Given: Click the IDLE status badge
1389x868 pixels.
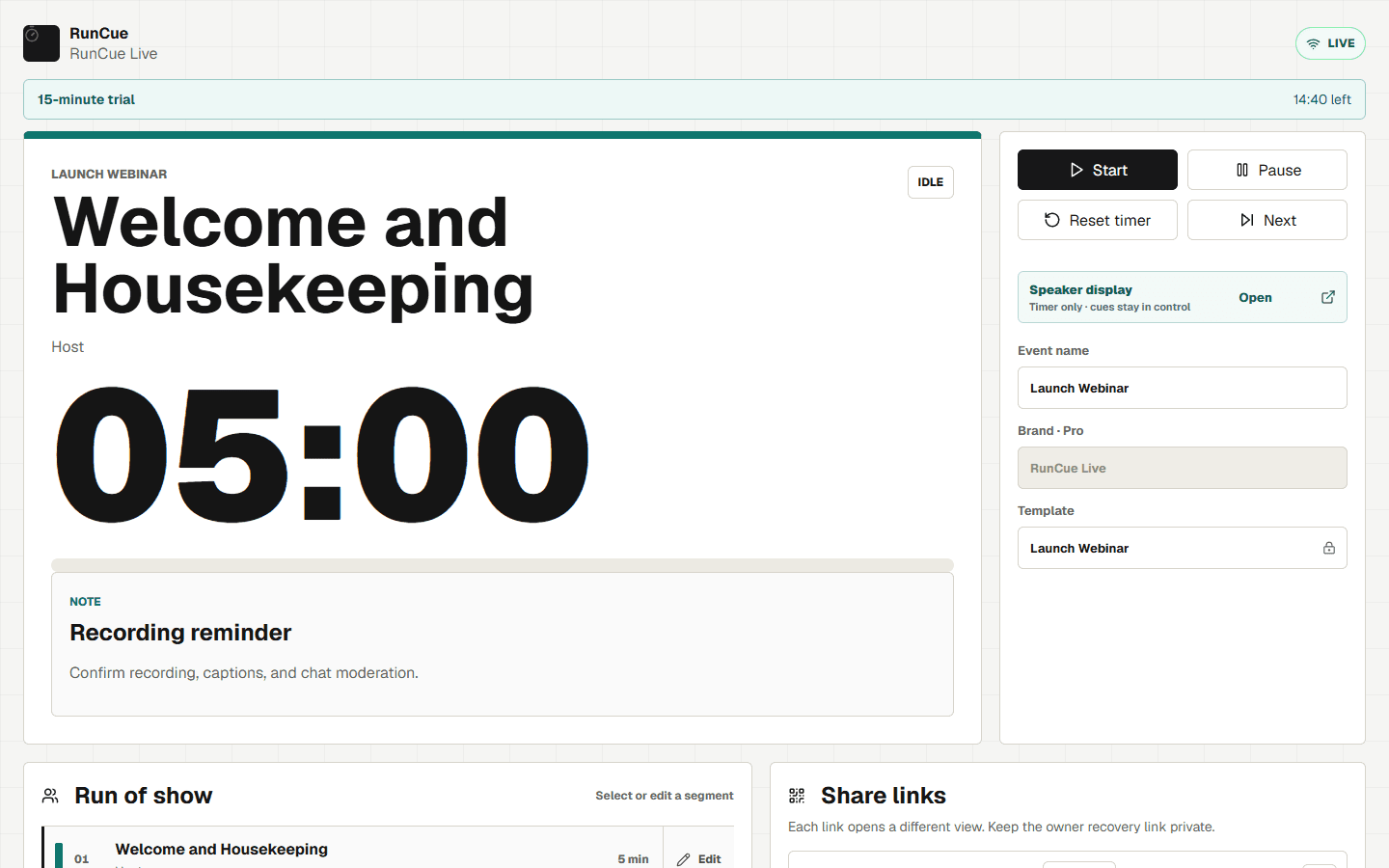Looking at the screenshot, I should point(931,182).
